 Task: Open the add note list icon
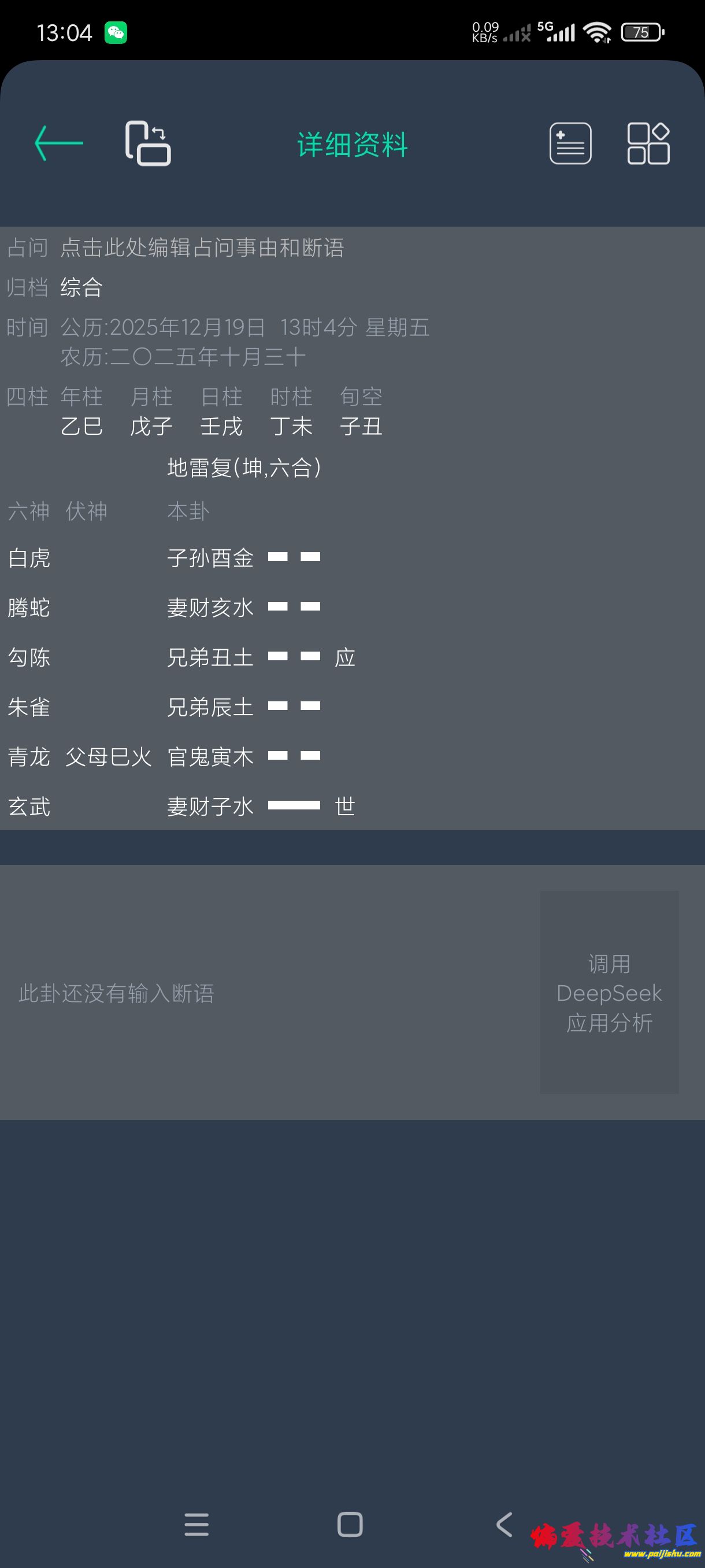point(570,143)
